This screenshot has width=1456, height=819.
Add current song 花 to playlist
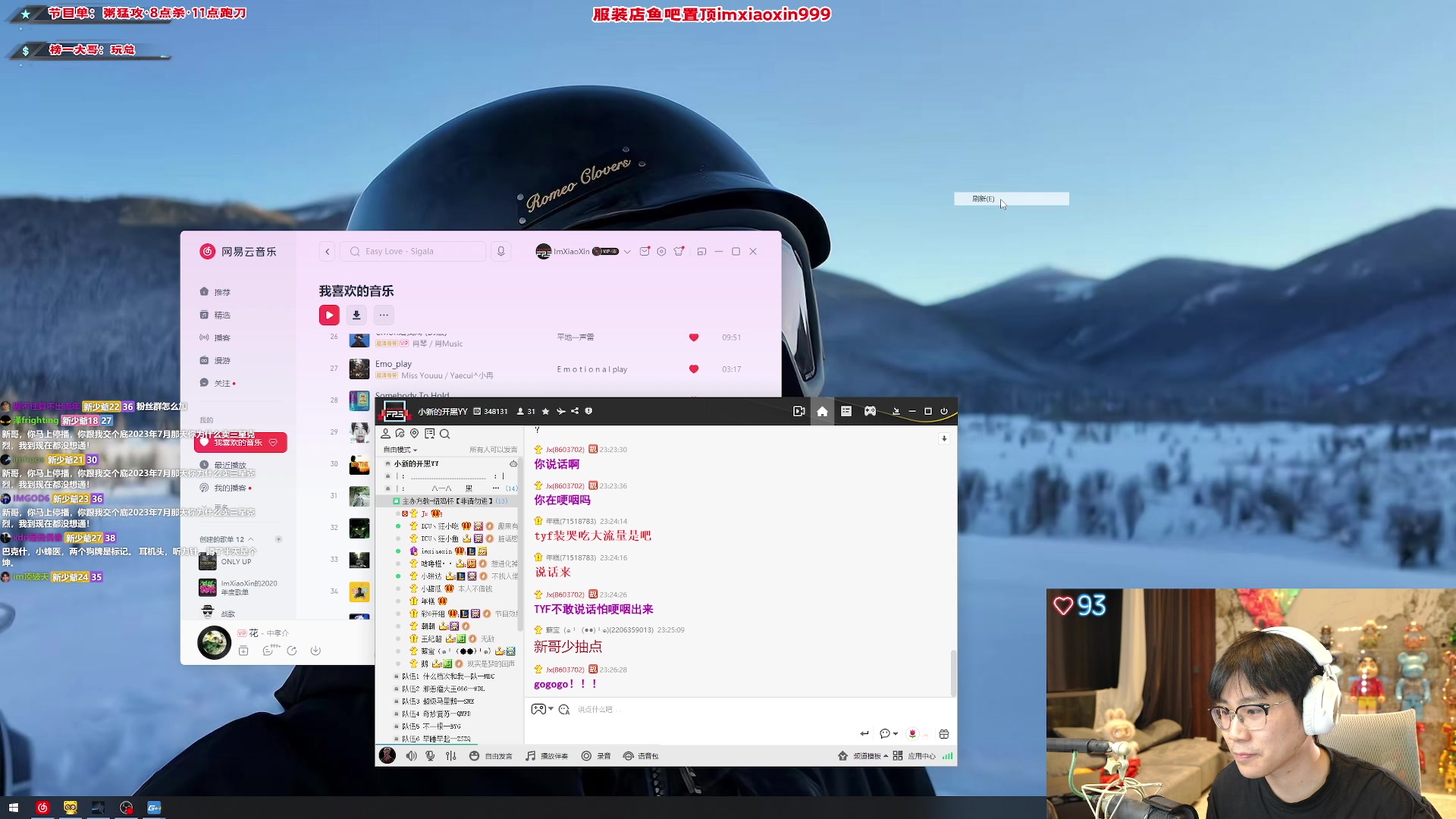(243, 651)
